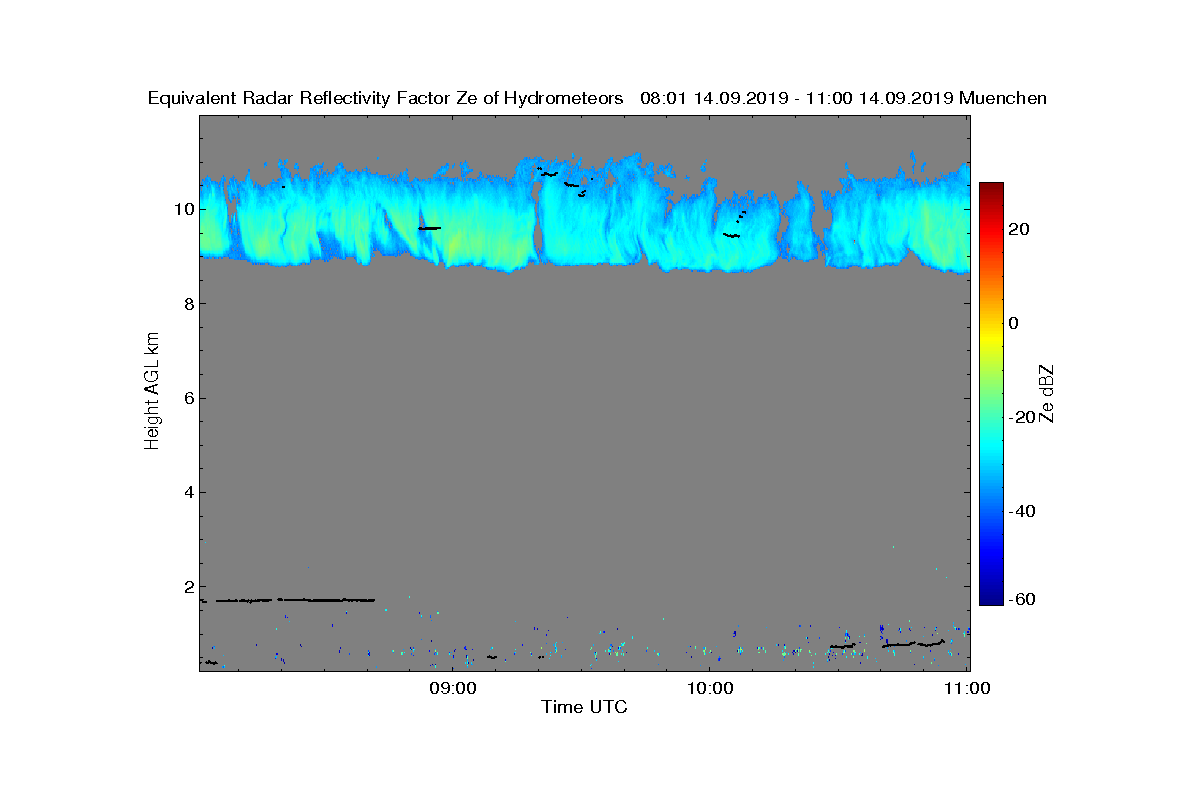Click the height tick label 8

click(x=188, y=304)
